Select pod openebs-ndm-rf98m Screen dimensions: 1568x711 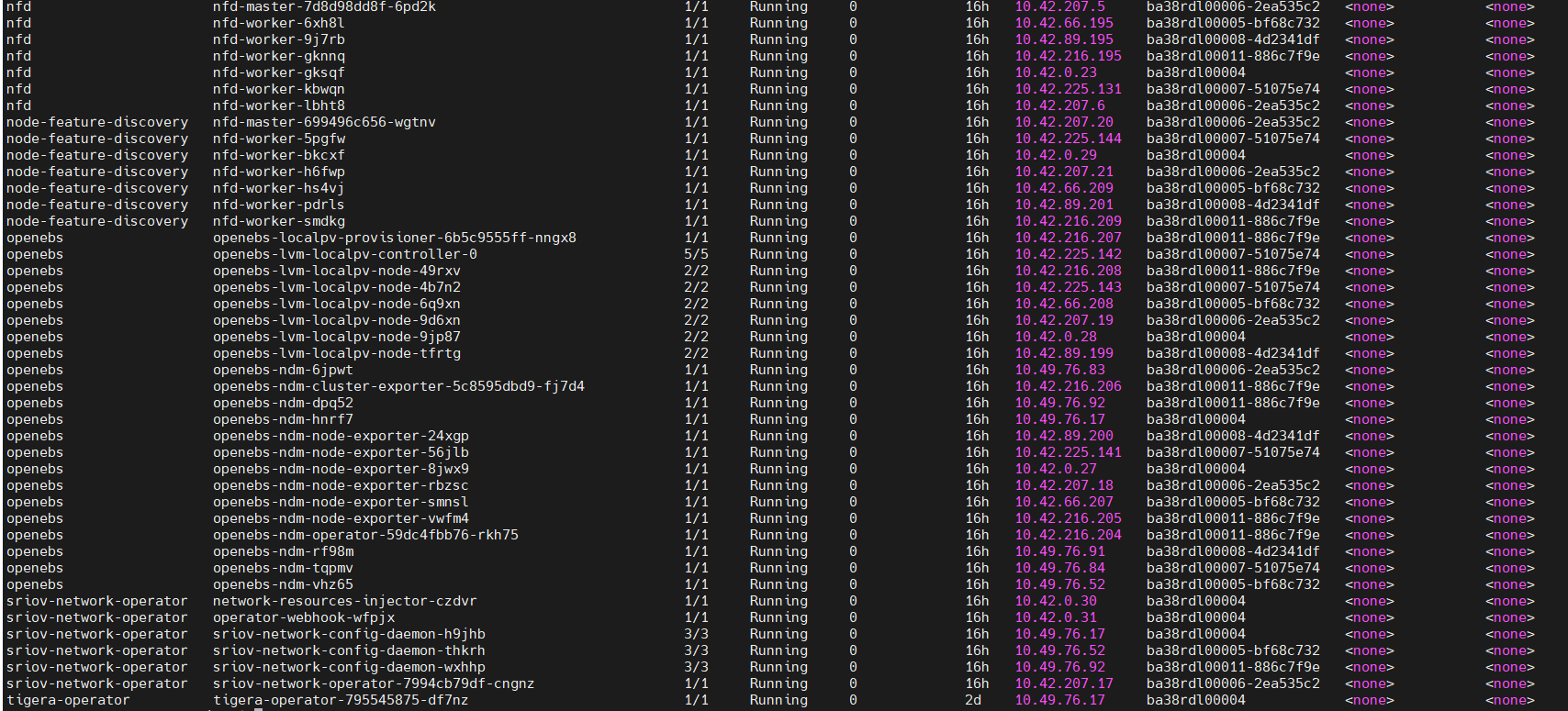pos(283,551)
